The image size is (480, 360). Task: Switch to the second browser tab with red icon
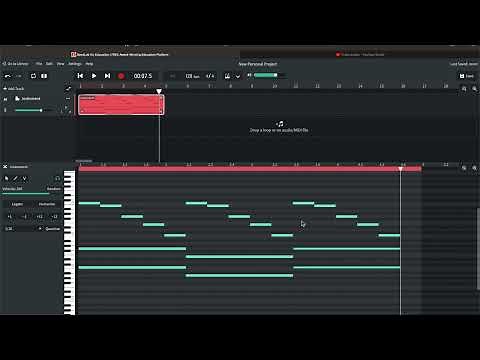pyautogui.click(x=360, y=54)
